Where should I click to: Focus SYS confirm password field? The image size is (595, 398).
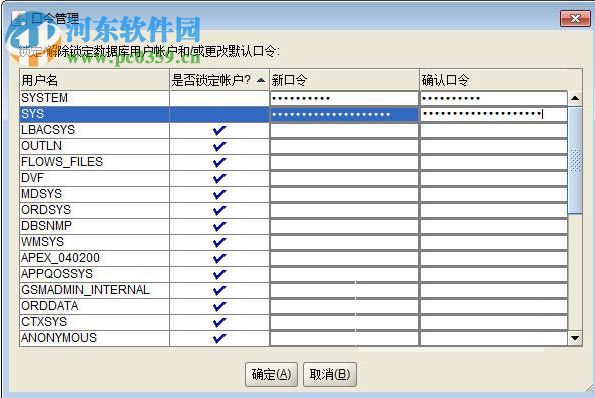(x=494, y=115)
